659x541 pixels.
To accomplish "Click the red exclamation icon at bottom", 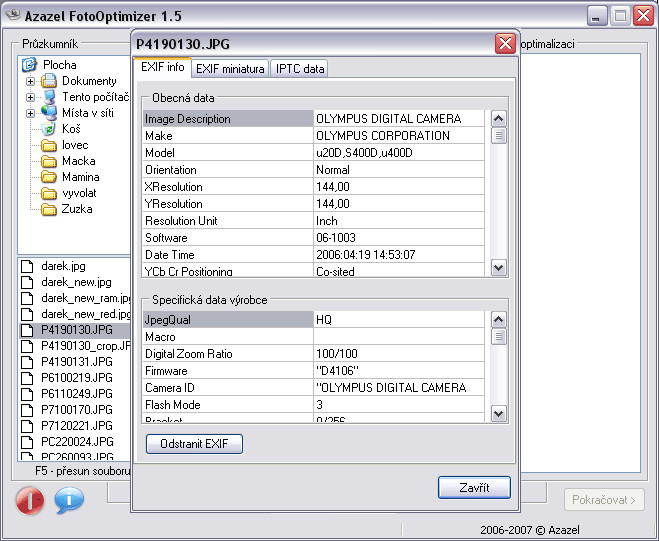I will click(29, 500).
